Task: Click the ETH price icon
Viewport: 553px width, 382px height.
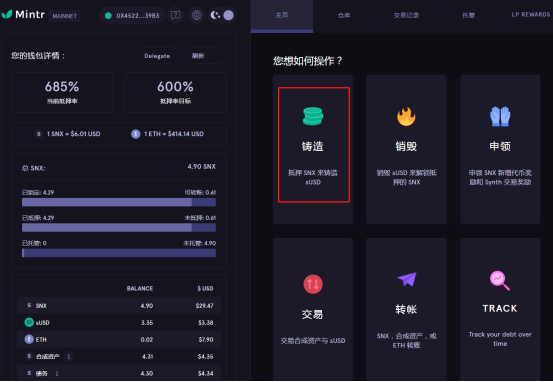Action: pos(136,134)
